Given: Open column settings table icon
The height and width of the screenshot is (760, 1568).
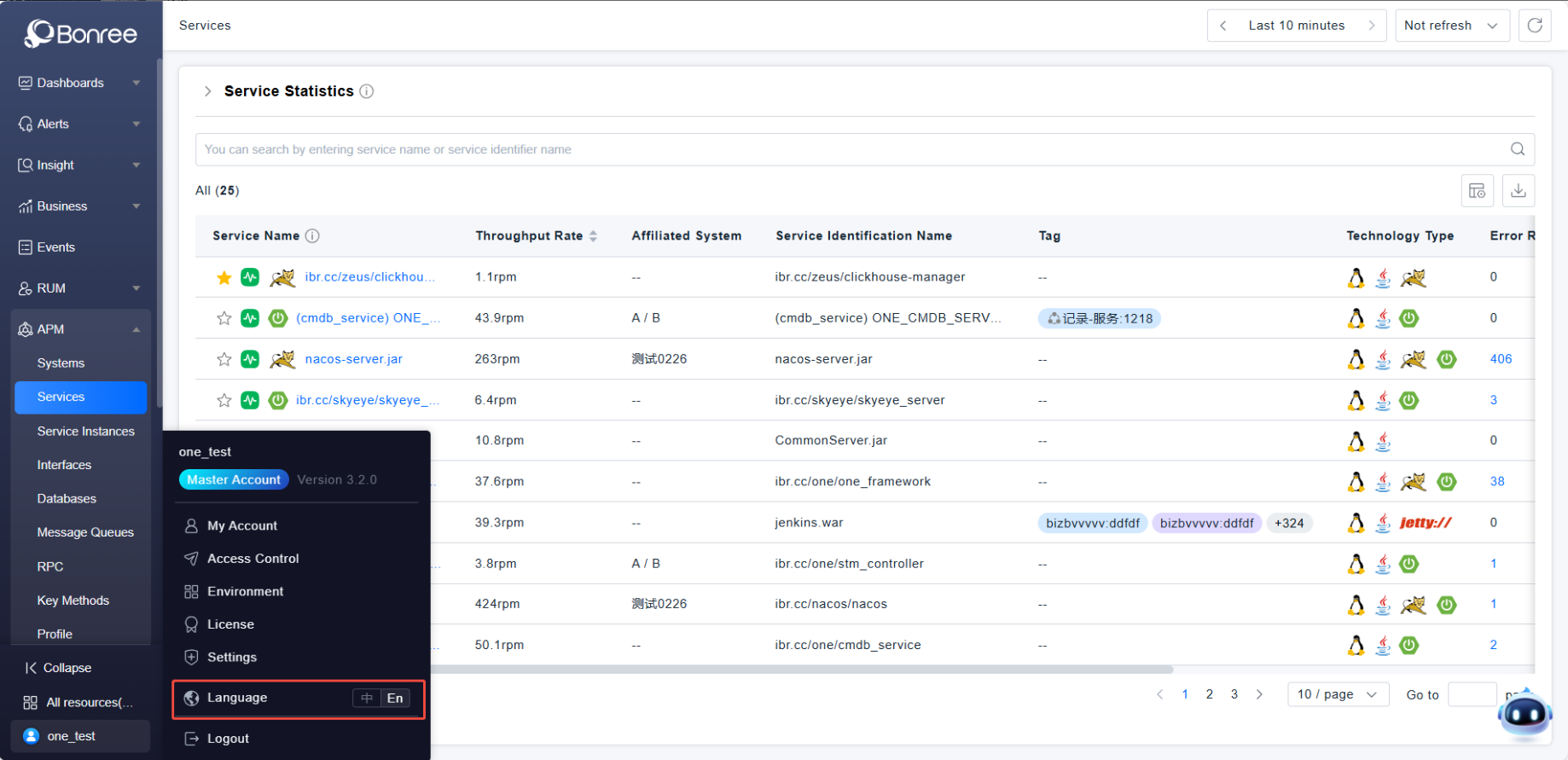Looking at the screenshot, I should (x=1477, y=191).
